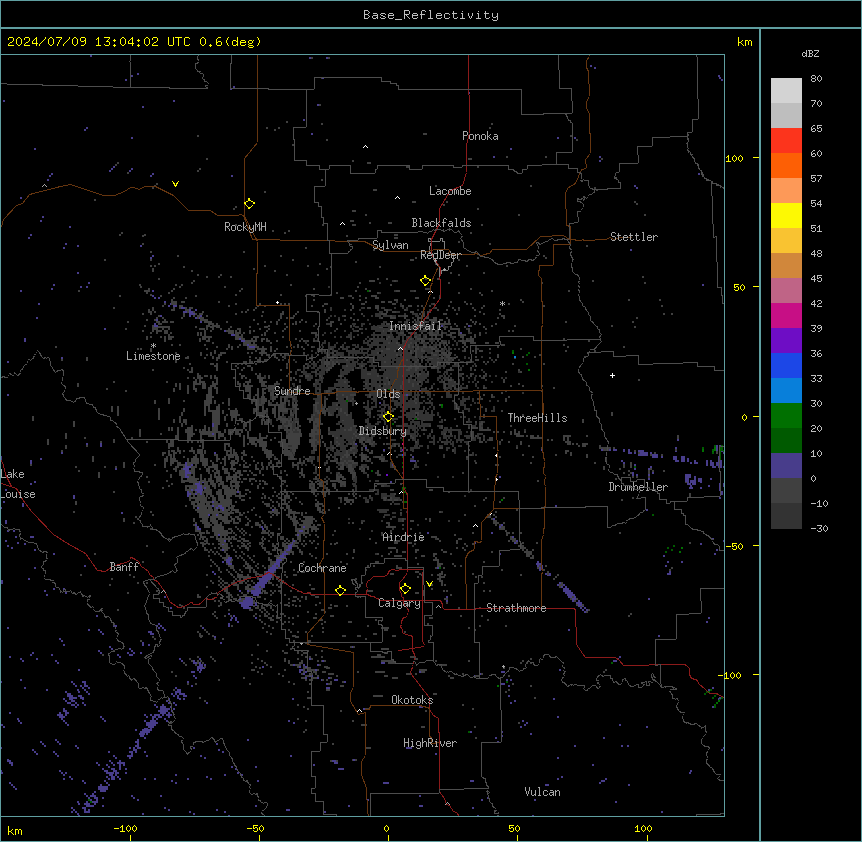The image size is (862, 842).
Task: Click the Stettler label
Action: click(634, 237)
